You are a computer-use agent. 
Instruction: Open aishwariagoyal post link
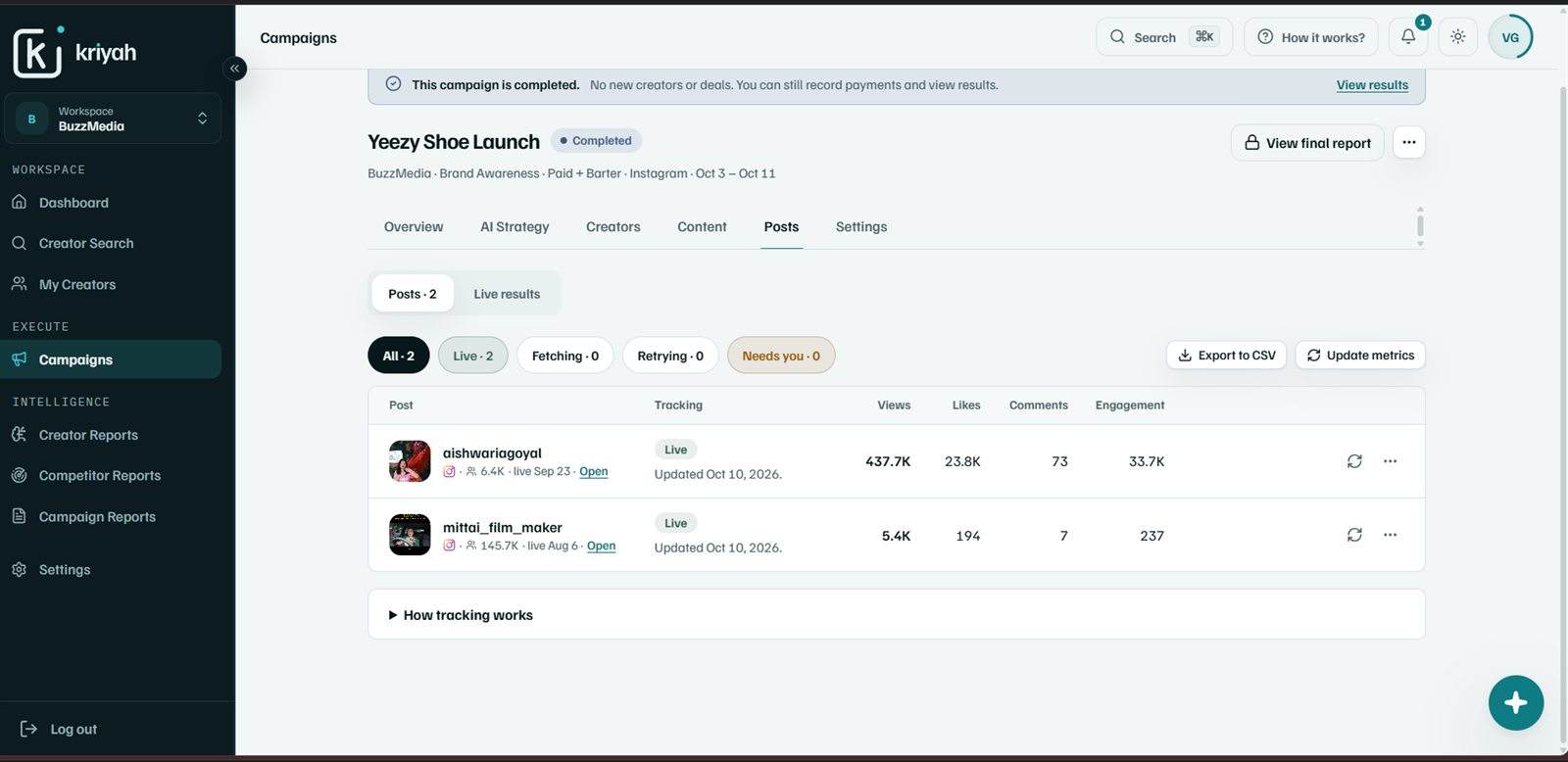tap(594, 471)
